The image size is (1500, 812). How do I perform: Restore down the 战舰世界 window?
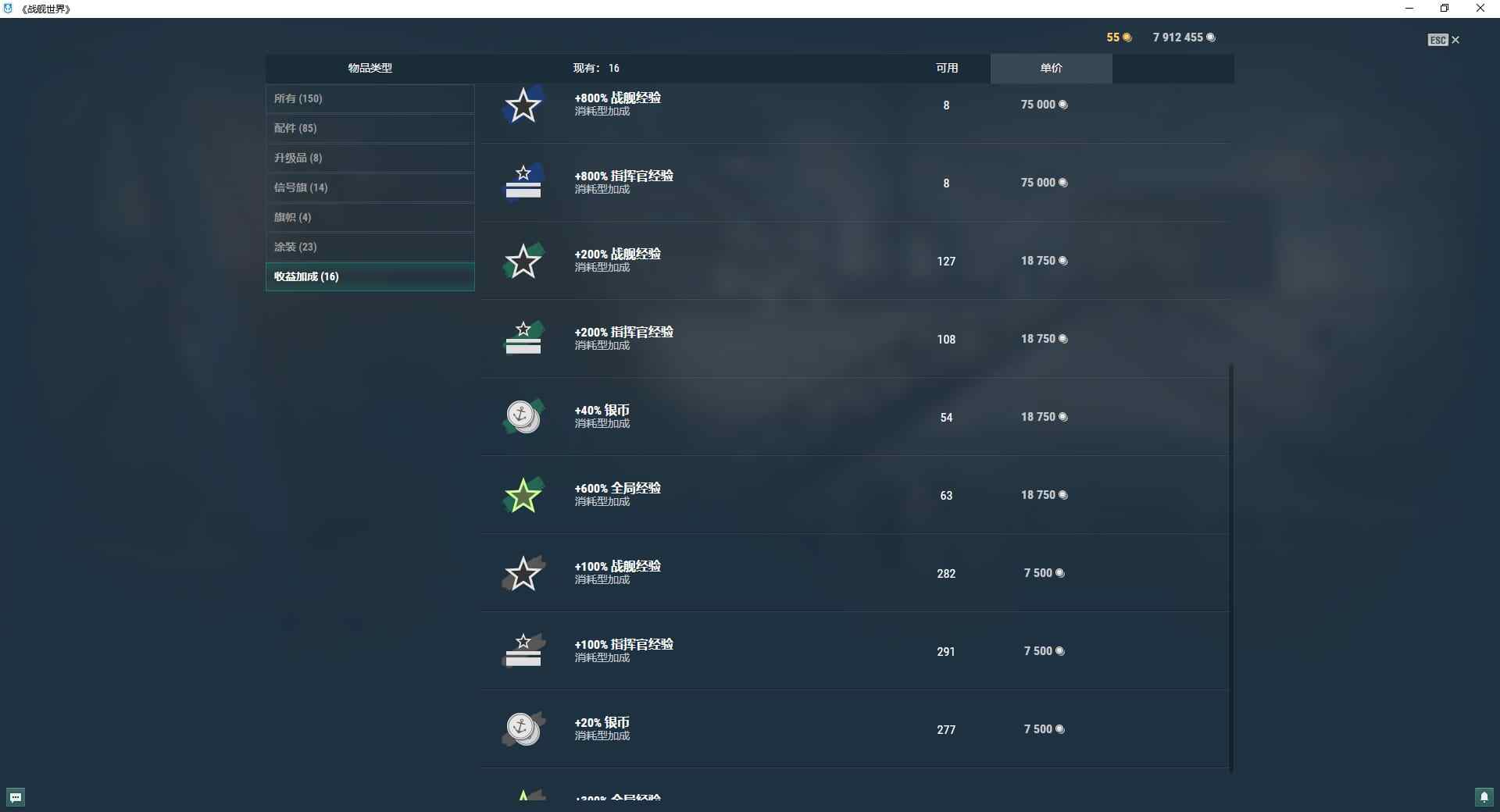(x=1445, y=9)
